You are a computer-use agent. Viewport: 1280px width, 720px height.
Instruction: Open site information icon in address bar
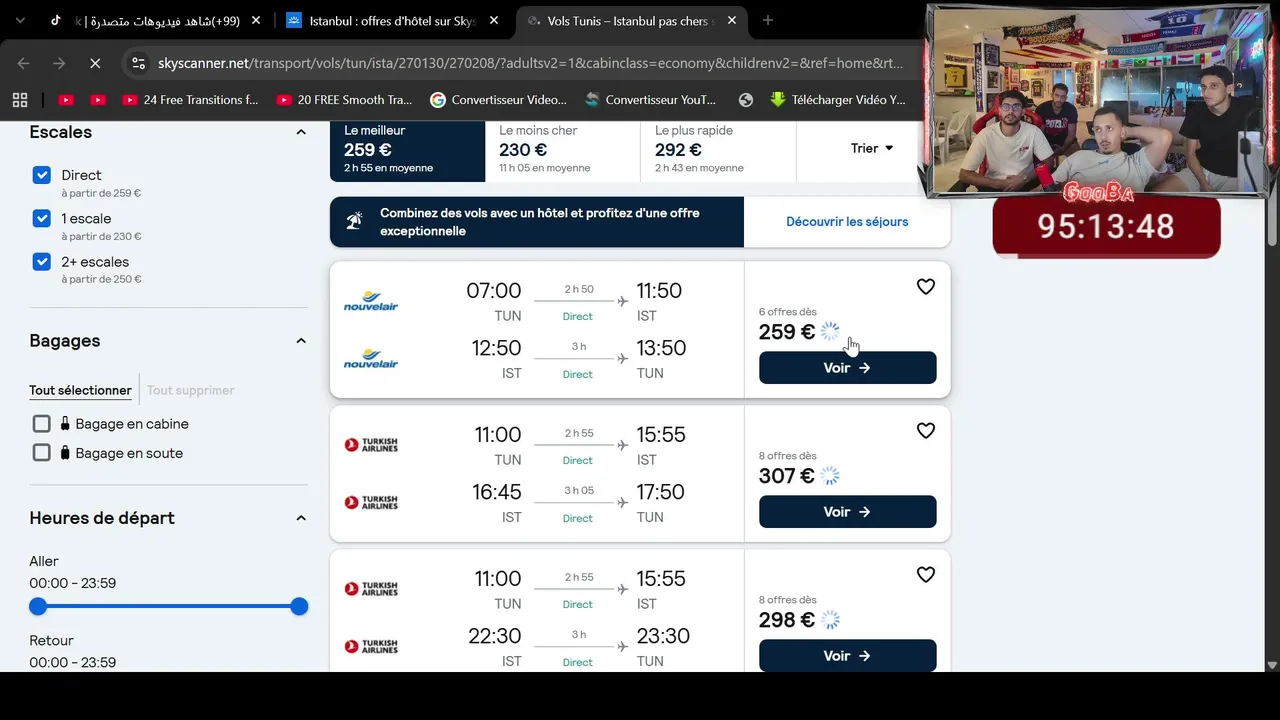(138, 63)
